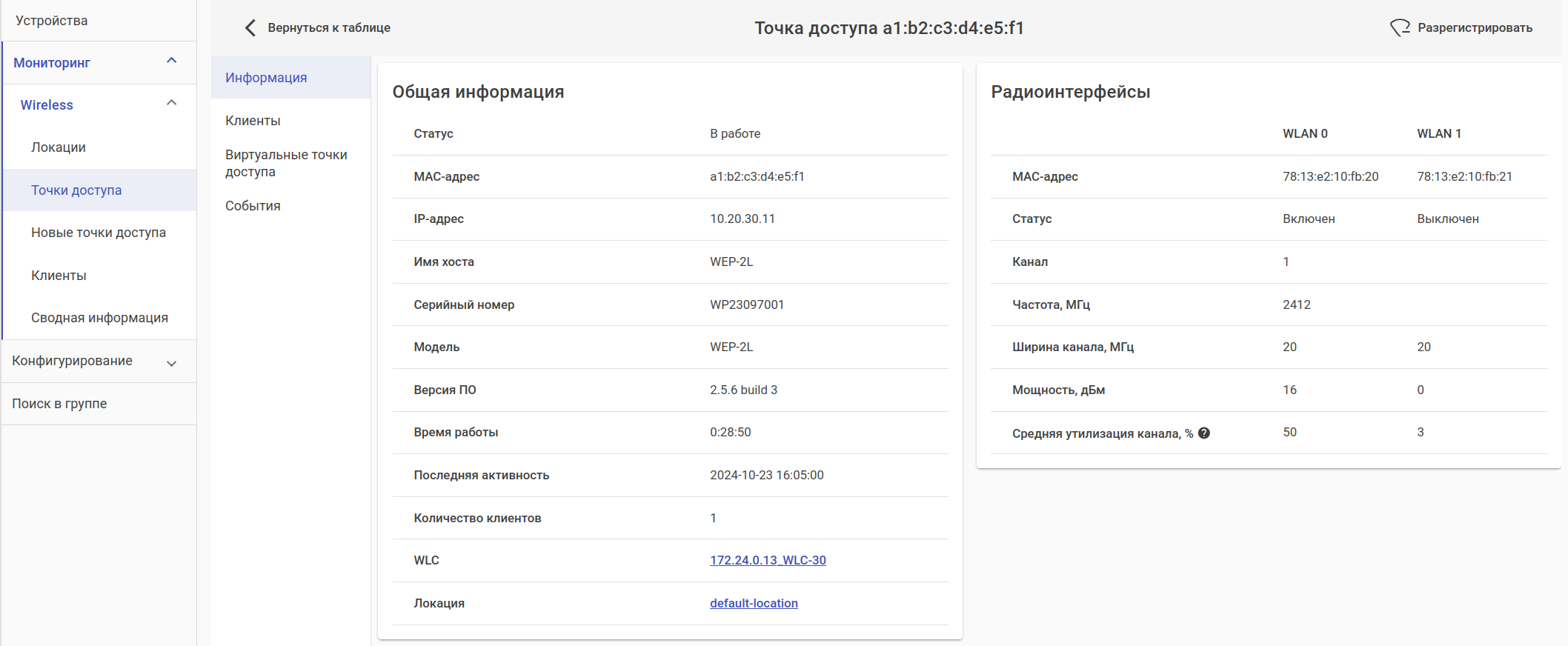The image size is (1568, 646).
Task: Go to Локации in sidebar
Action: click(59, 147)
